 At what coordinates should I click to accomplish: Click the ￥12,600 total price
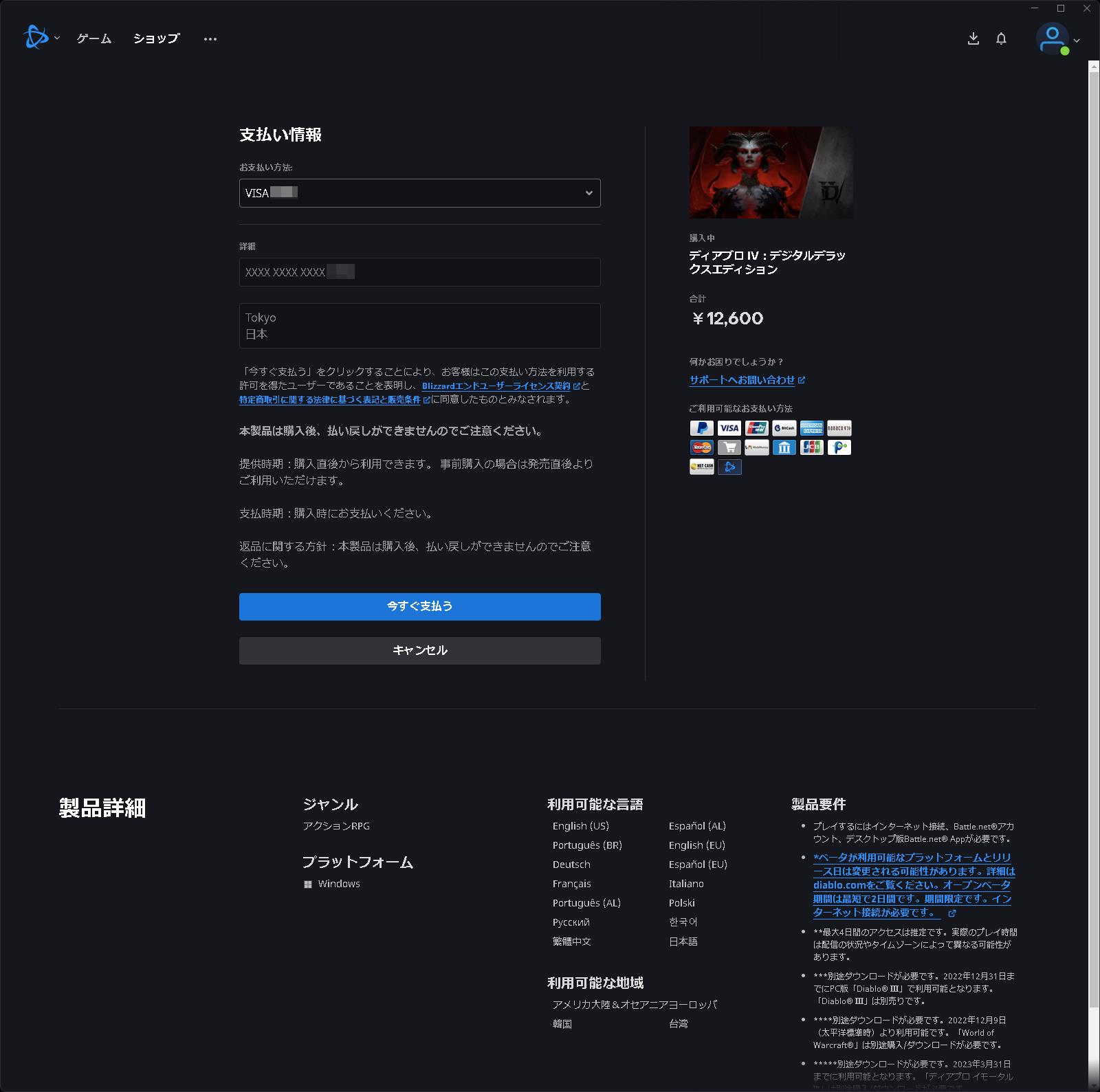point(727,319)
